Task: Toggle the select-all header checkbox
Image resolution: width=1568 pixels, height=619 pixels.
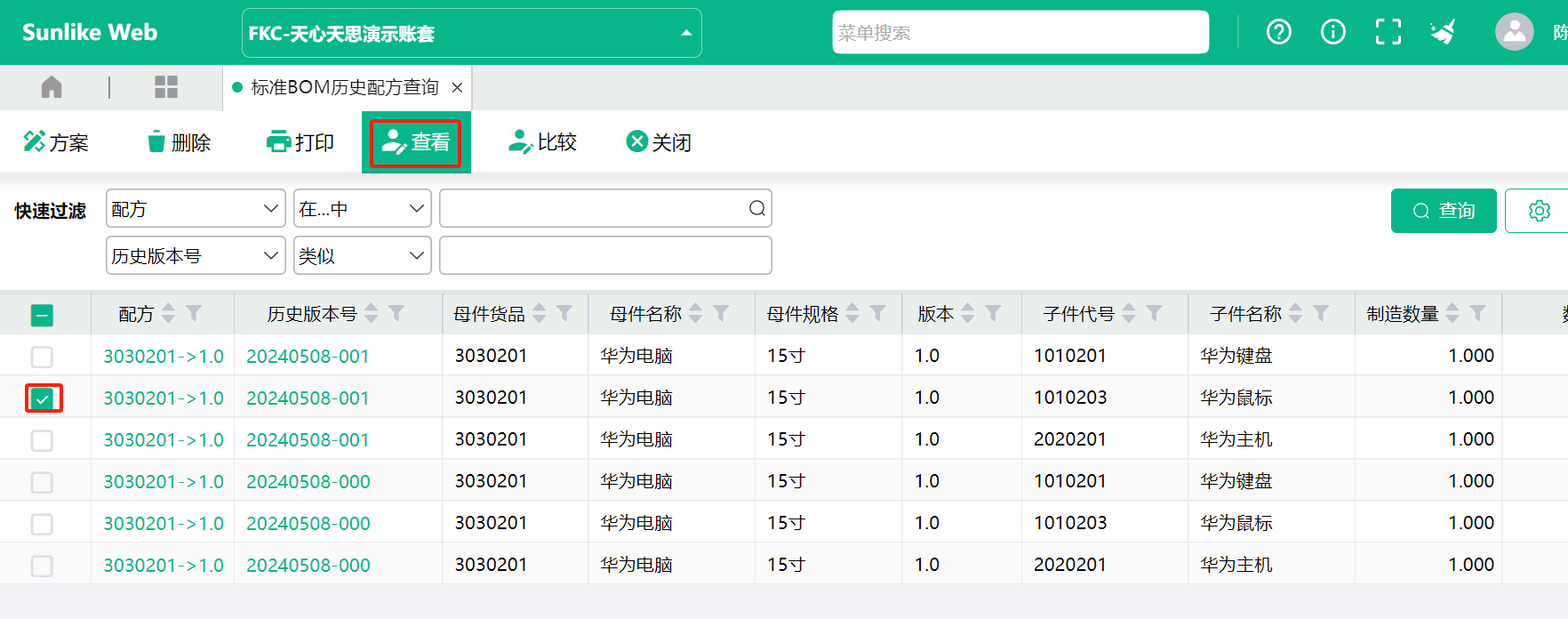Action: click(42, 315)
